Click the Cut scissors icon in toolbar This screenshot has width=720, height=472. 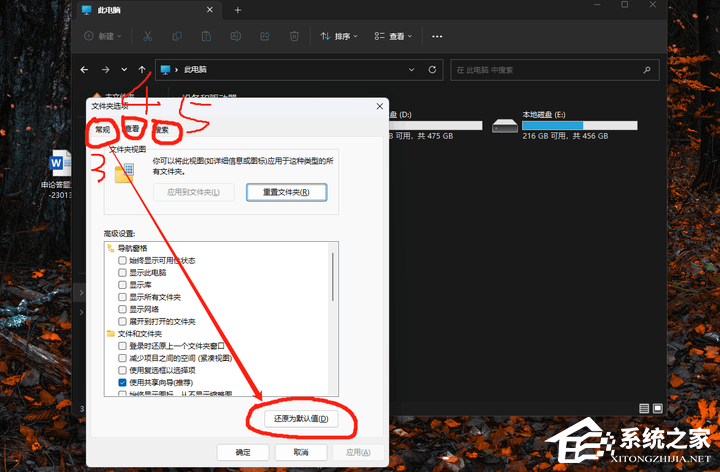(x=147, y=37)
